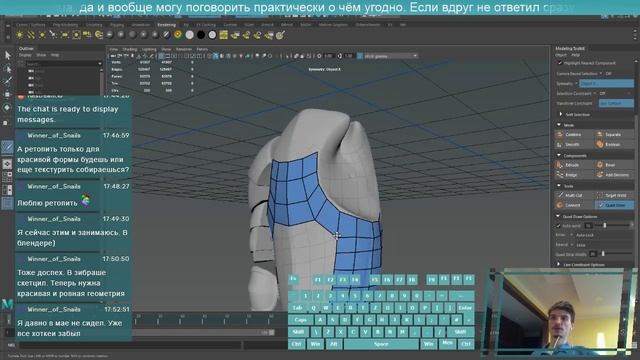640x360 pixels.
Task: Click the Combine mesh icon
Action: coord(559,135)
